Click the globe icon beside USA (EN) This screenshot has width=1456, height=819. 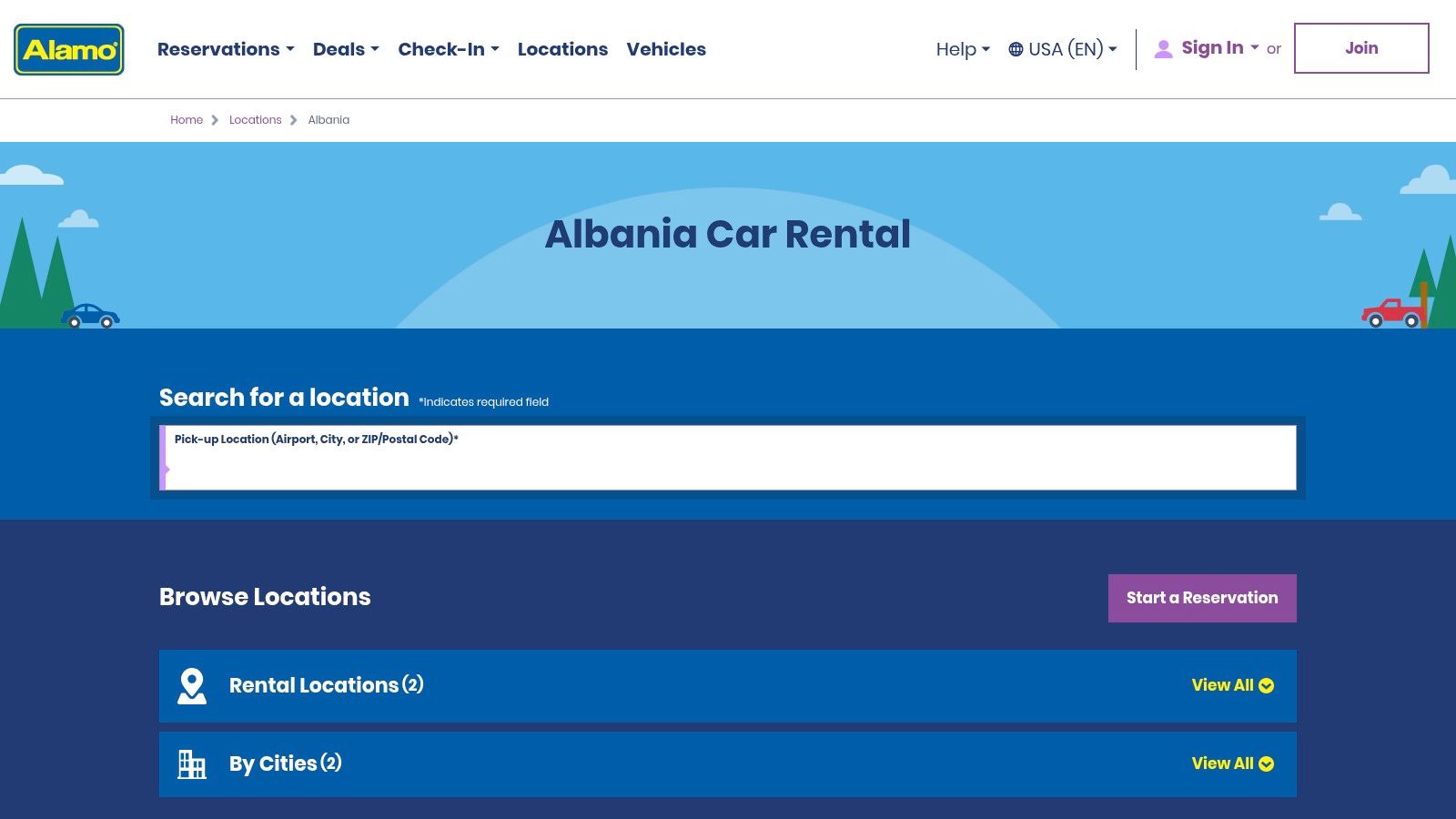tap(1016, 49)
